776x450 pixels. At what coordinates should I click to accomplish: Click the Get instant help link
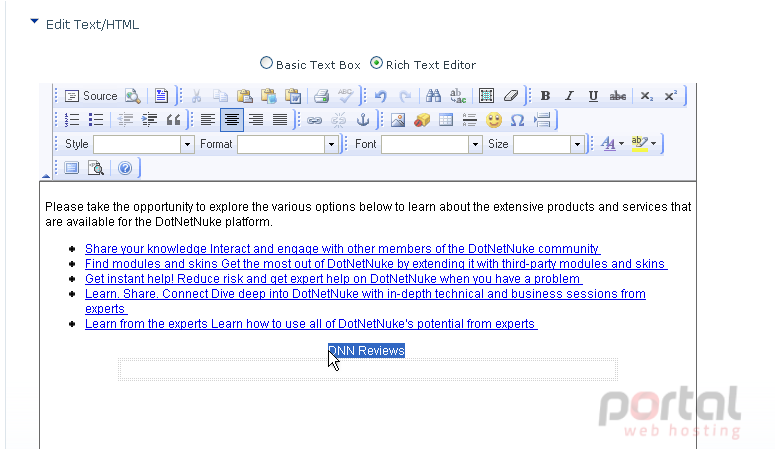coord(333,279)
